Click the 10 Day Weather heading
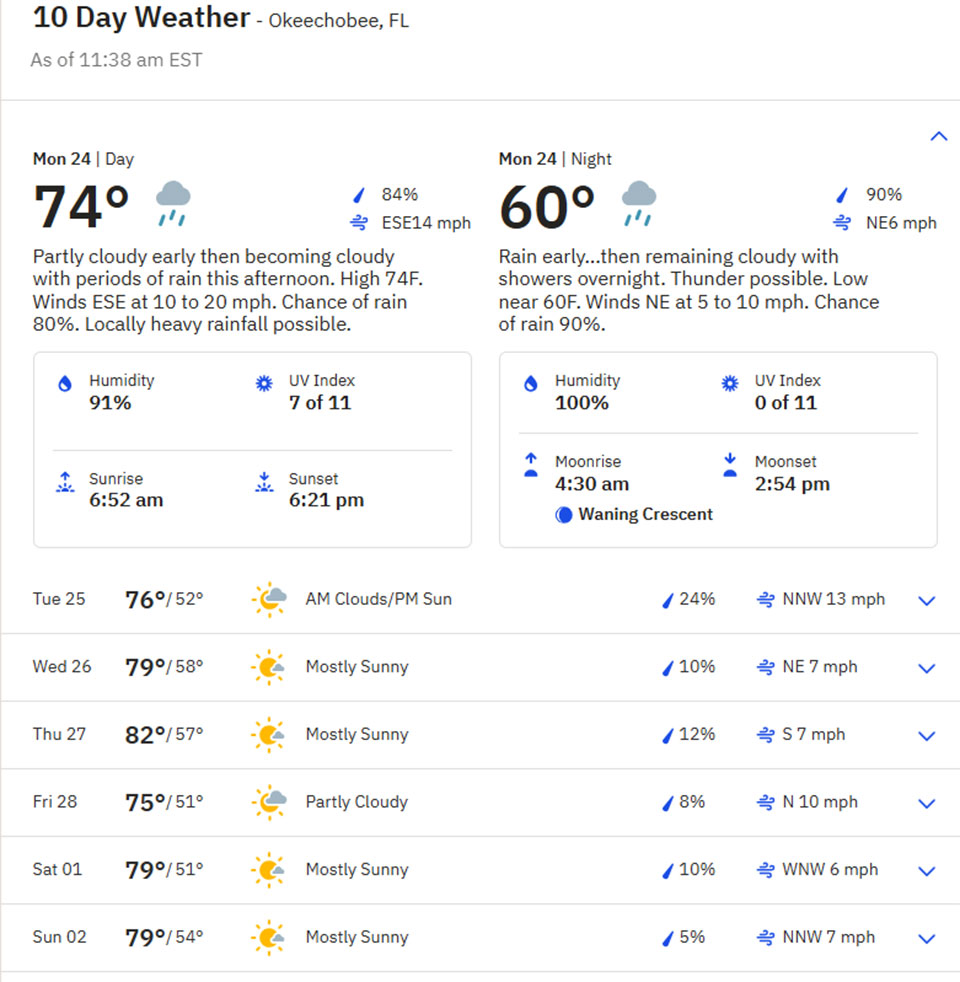Image resolution: width=960 pixels, height=982 pixels. tap(141, 18)
